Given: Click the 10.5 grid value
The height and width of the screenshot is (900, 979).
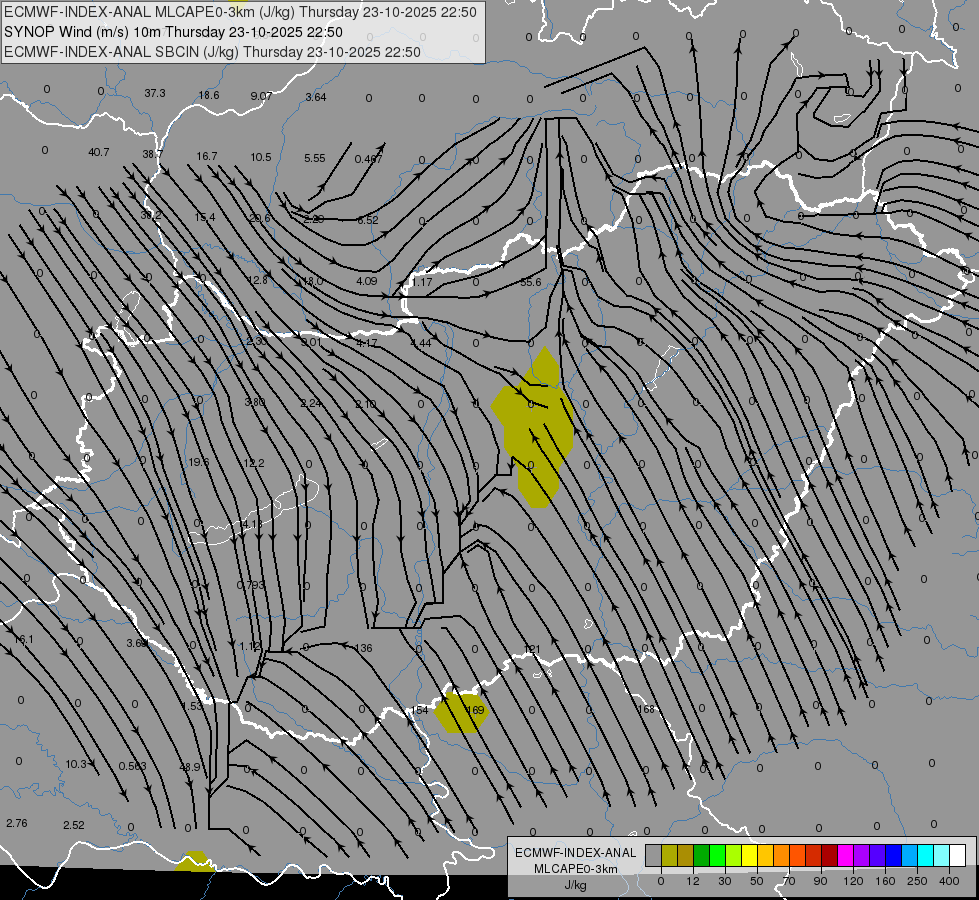Looking at the screenshot, I should [261, 157].
